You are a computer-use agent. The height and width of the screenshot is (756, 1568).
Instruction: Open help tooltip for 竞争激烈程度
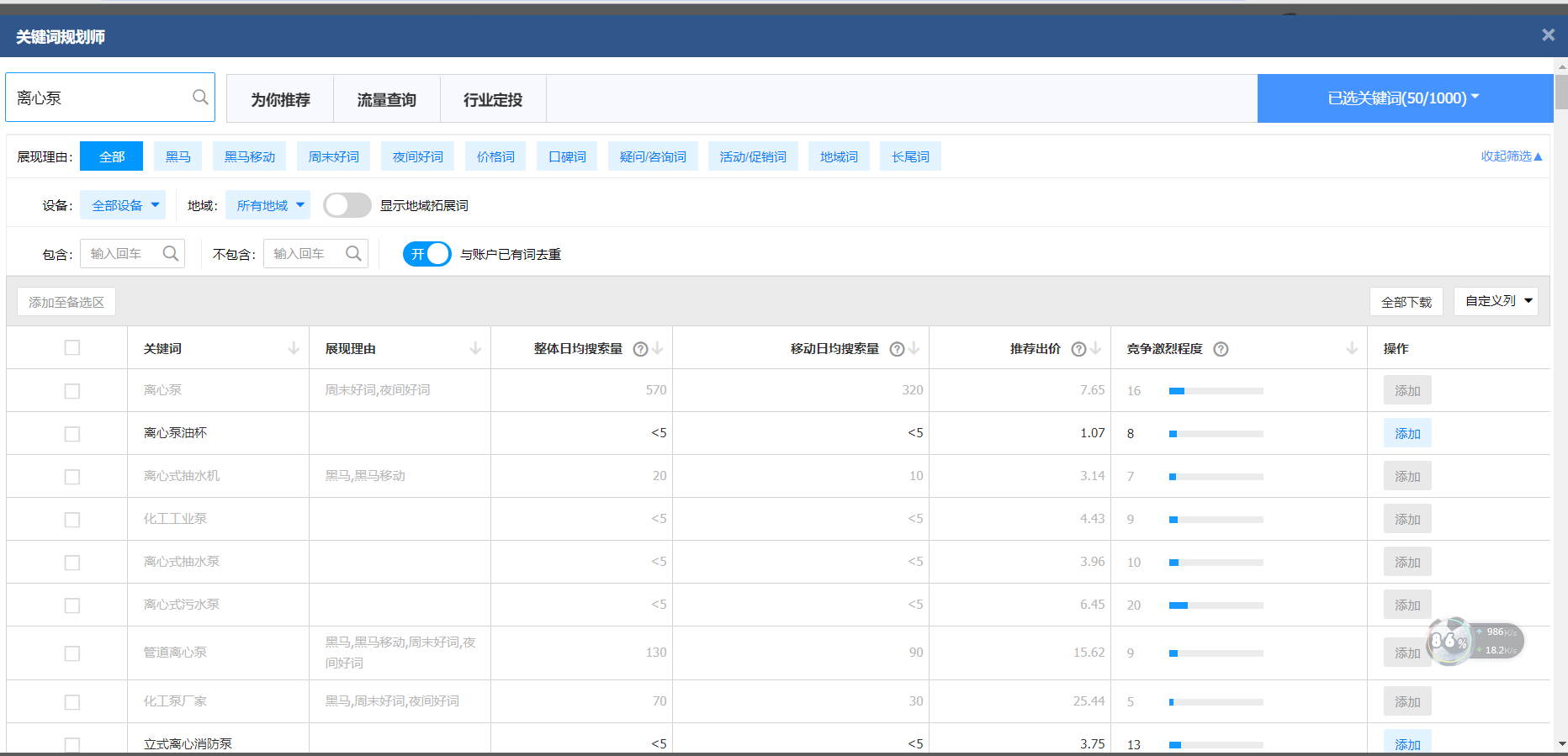tap(1221, 349)
